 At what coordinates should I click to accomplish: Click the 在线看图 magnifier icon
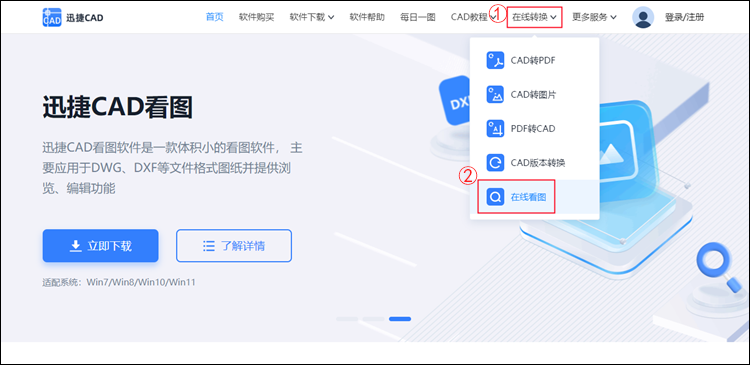(x=495, y=197)
